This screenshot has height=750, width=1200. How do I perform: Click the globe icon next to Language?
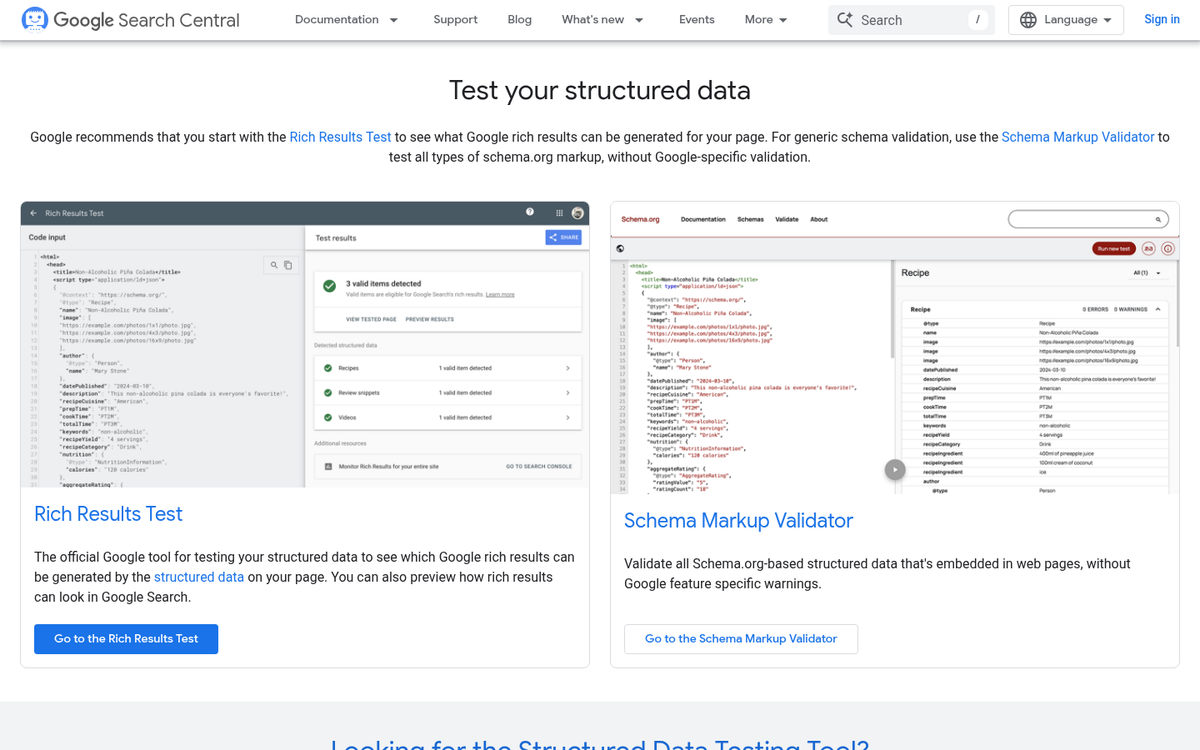[x=1030, y=19]
